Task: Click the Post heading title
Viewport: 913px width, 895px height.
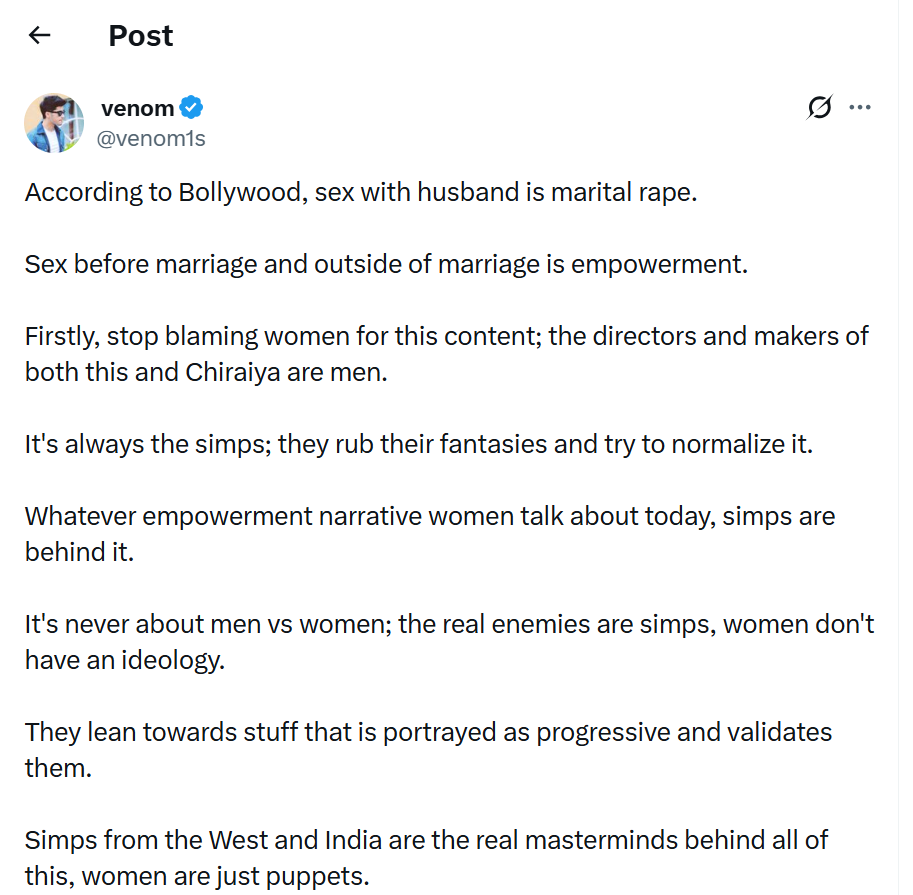Action: (140, 36)
